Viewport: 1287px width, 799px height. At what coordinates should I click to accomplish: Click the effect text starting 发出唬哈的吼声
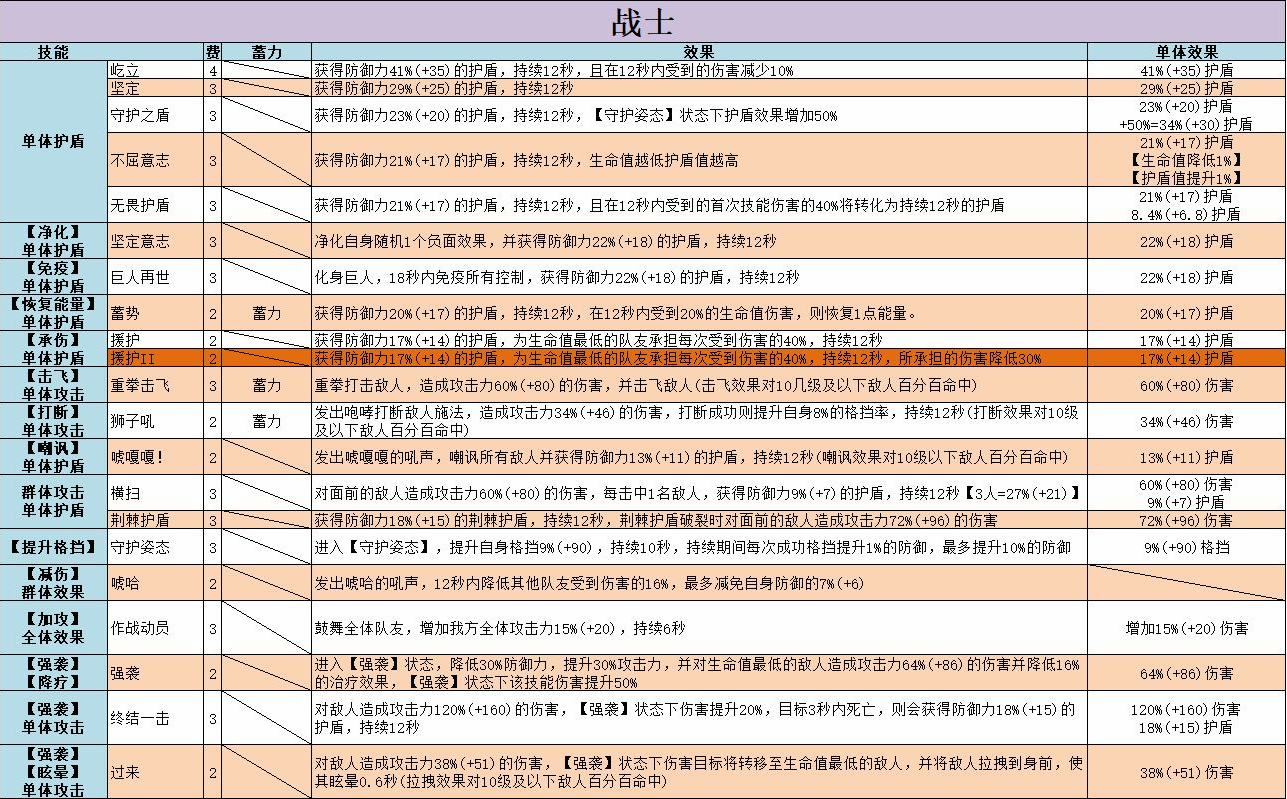589,583
